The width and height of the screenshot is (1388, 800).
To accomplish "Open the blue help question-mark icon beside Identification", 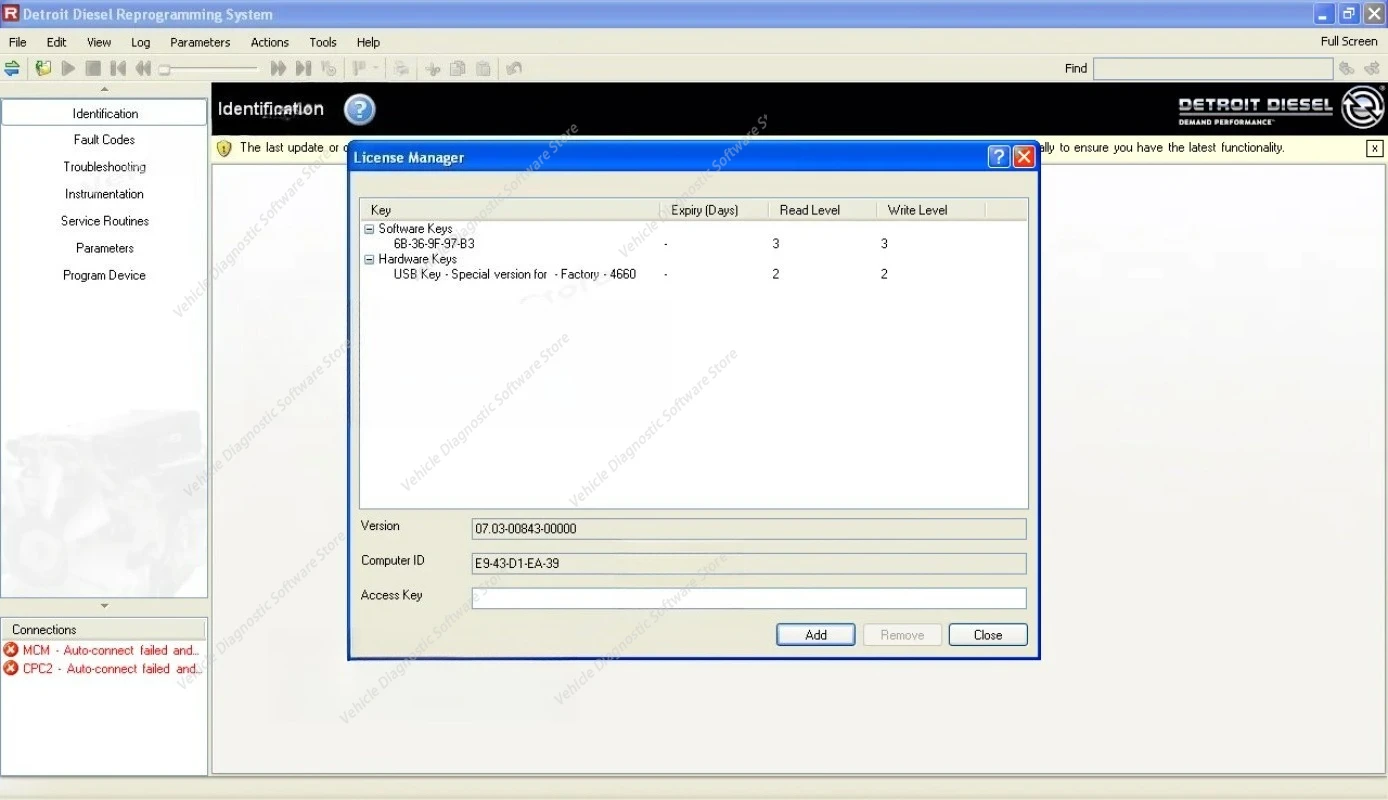I will [x=360, y=109].
